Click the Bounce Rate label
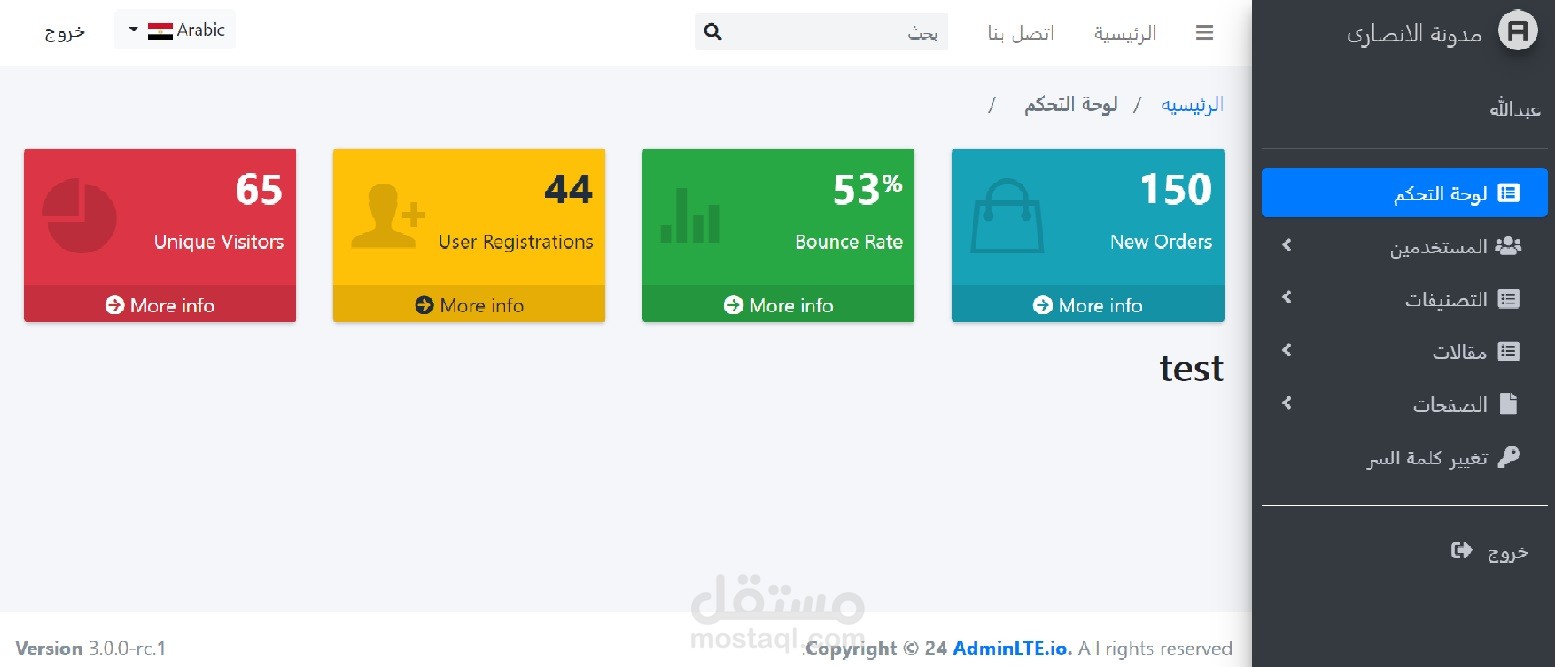 coord(849,242)
